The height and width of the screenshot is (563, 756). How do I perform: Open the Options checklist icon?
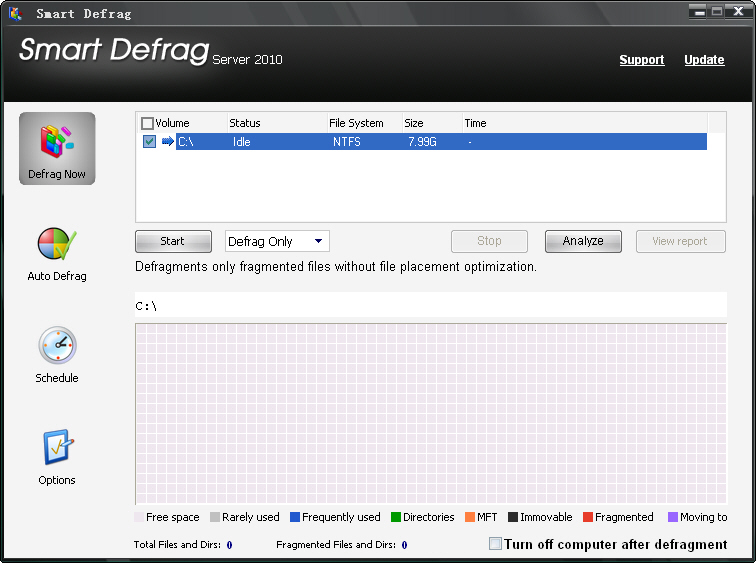click(58, 447)
